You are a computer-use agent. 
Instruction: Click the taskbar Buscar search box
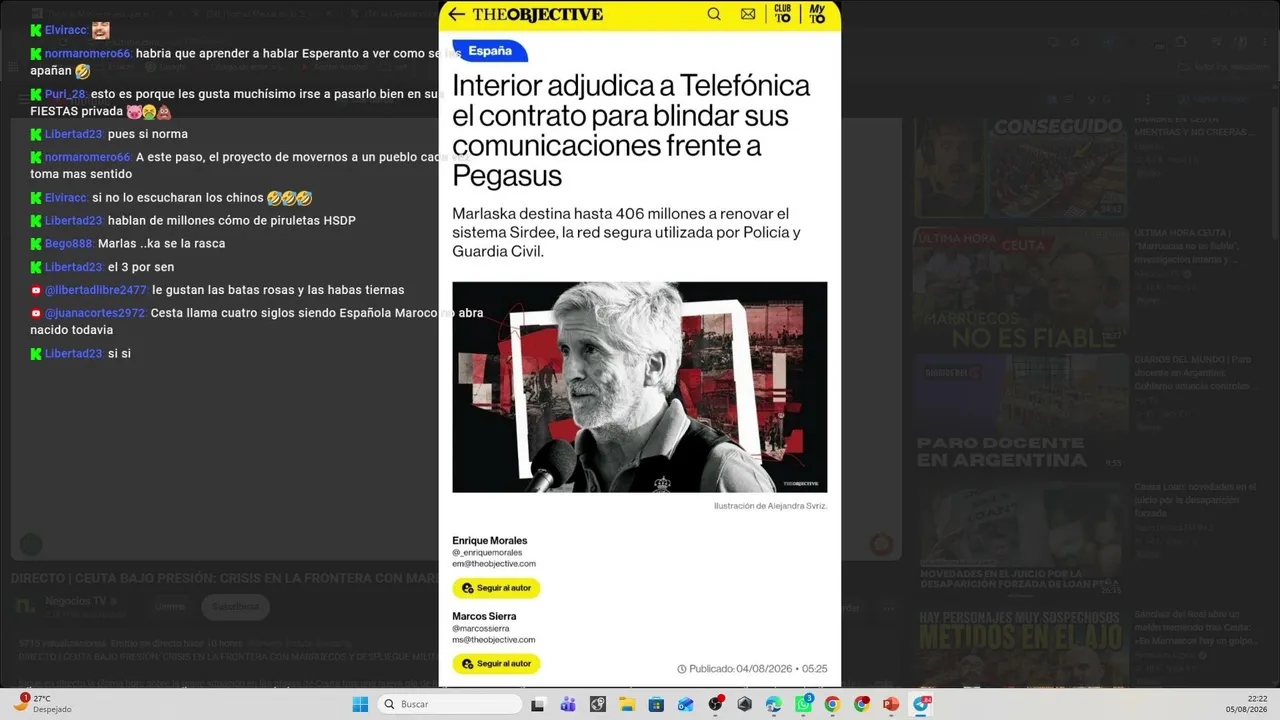450,704
